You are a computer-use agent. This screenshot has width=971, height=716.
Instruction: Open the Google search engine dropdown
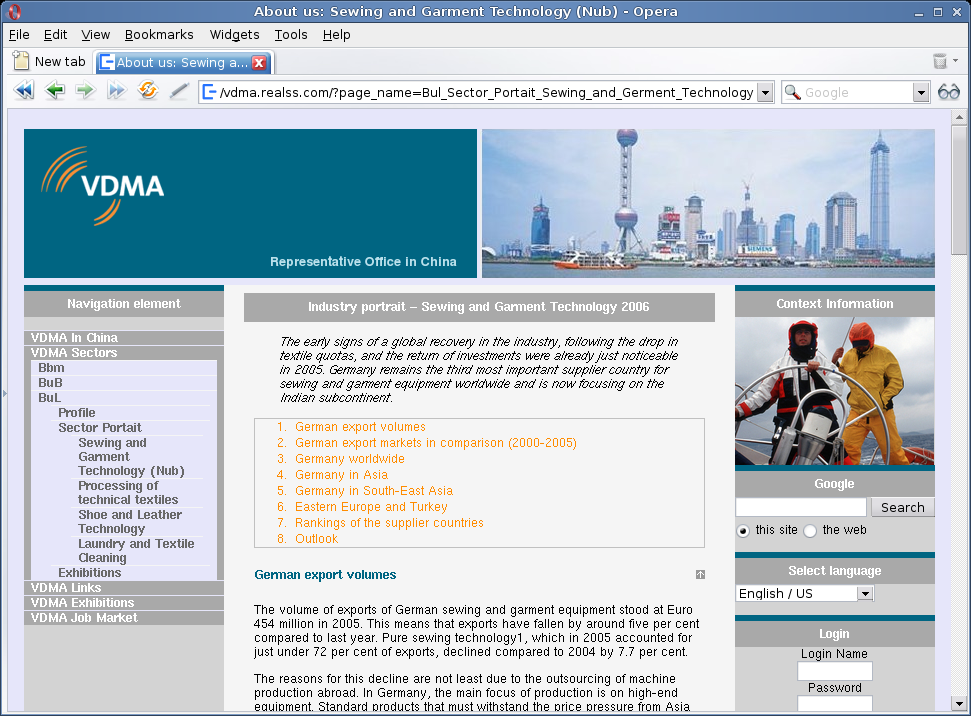tap(921, 92)
